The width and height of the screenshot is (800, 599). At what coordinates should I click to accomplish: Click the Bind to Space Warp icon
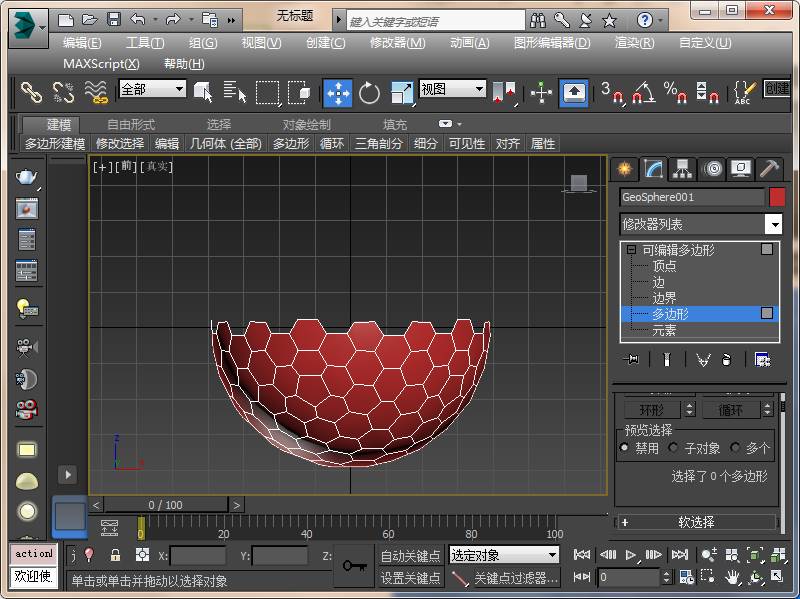[x=96, y=93]
